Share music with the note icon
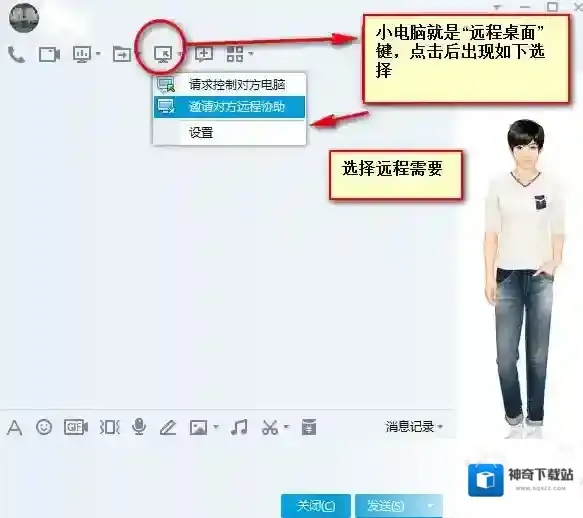The height and width of the screenshot is (518, 583). click(x=239, y=427)
